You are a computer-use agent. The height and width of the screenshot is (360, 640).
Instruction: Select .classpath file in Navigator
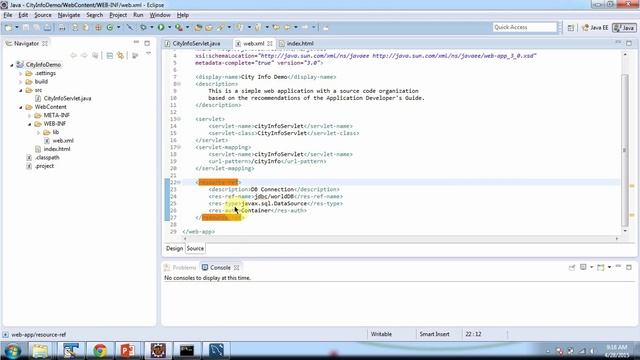47,158
